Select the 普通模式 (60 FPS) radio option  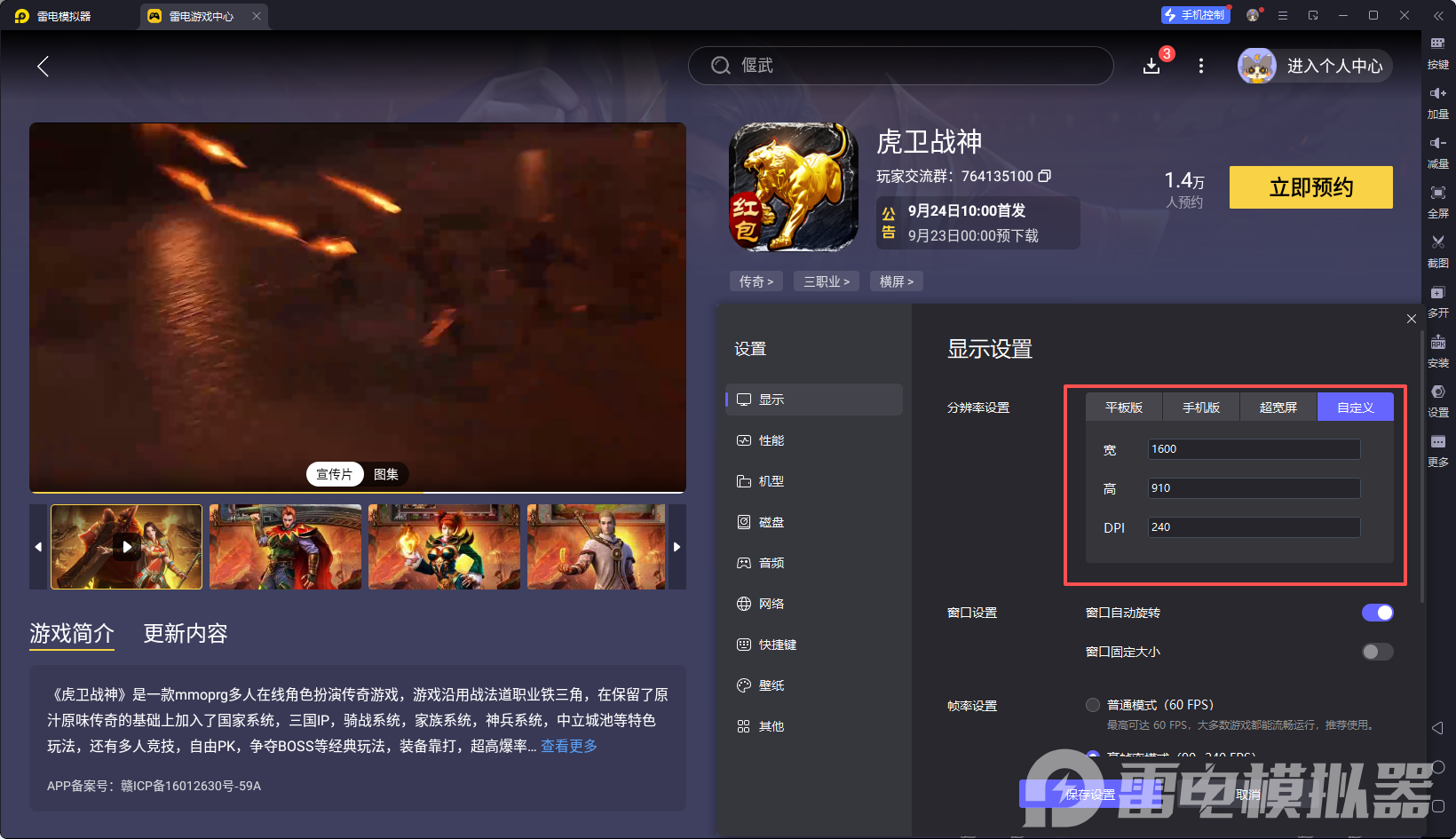coord(1093,704)
